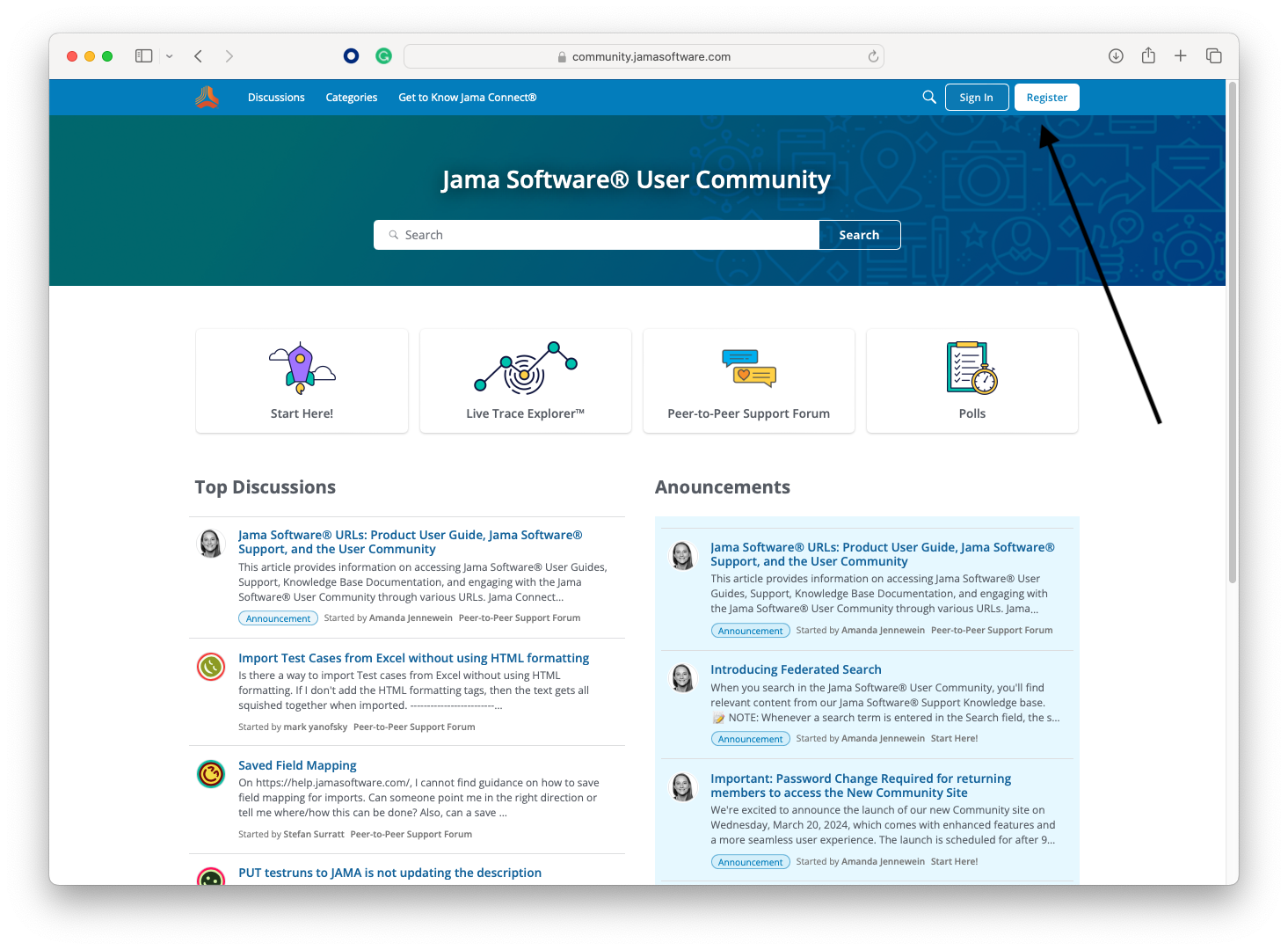Open Jama URLs article in Top Discussions

click(411, 542)
